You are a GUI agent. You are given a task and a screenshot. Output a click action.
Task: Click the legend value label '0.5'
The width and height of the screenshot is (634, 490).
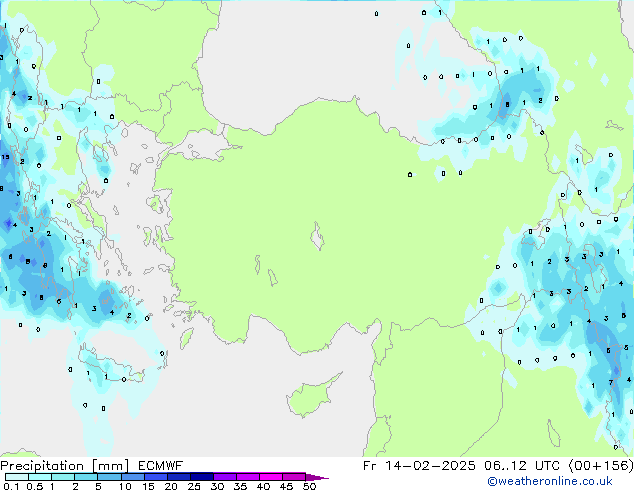point(35,486)
